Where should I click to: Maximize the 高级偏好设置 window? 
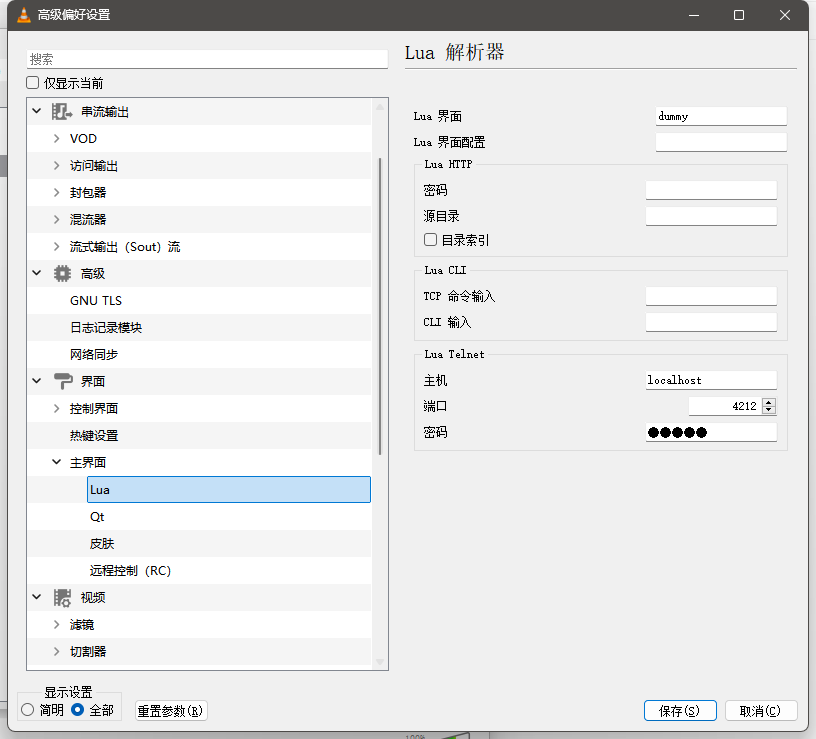pos(739,15)
